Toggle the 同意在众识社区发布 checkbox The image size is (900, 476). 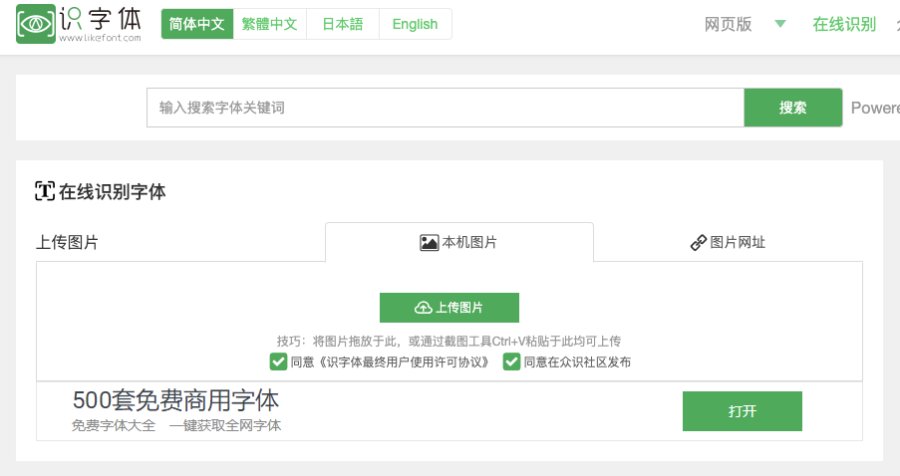tap(511, 362)
